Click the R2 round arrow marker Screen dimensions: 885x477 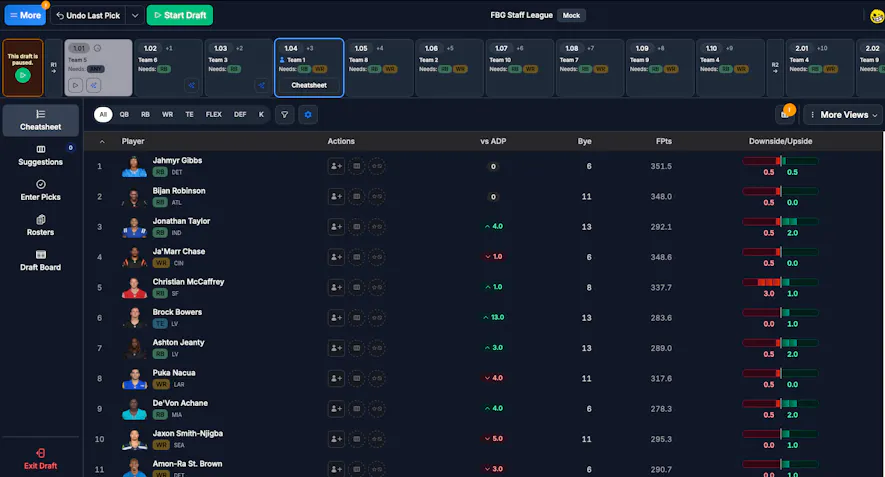(775, 68)
